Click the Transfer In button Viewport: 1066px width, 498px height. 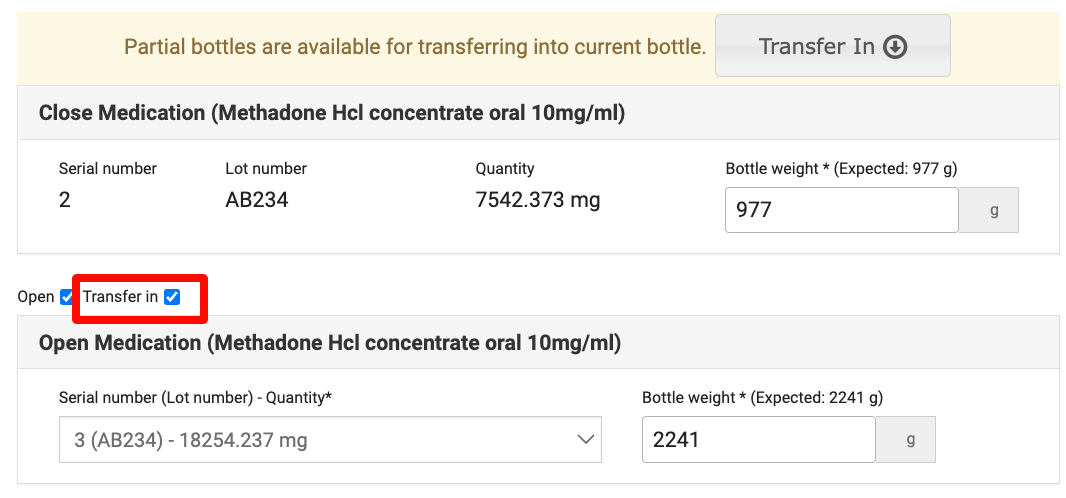(832, 46)
